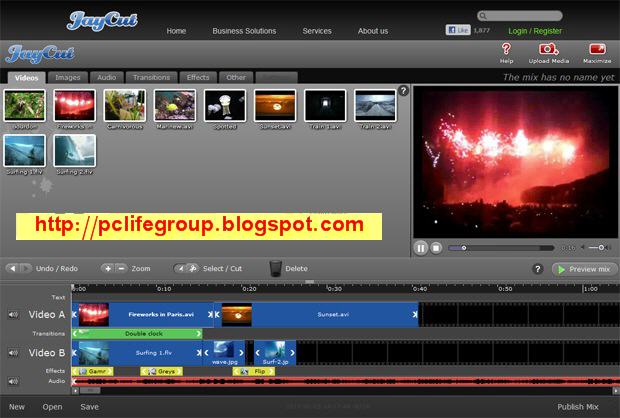Viewport: 620px width, 418px height.
Task: Switch to the Videos tab
Action: [x=26, y=78]
